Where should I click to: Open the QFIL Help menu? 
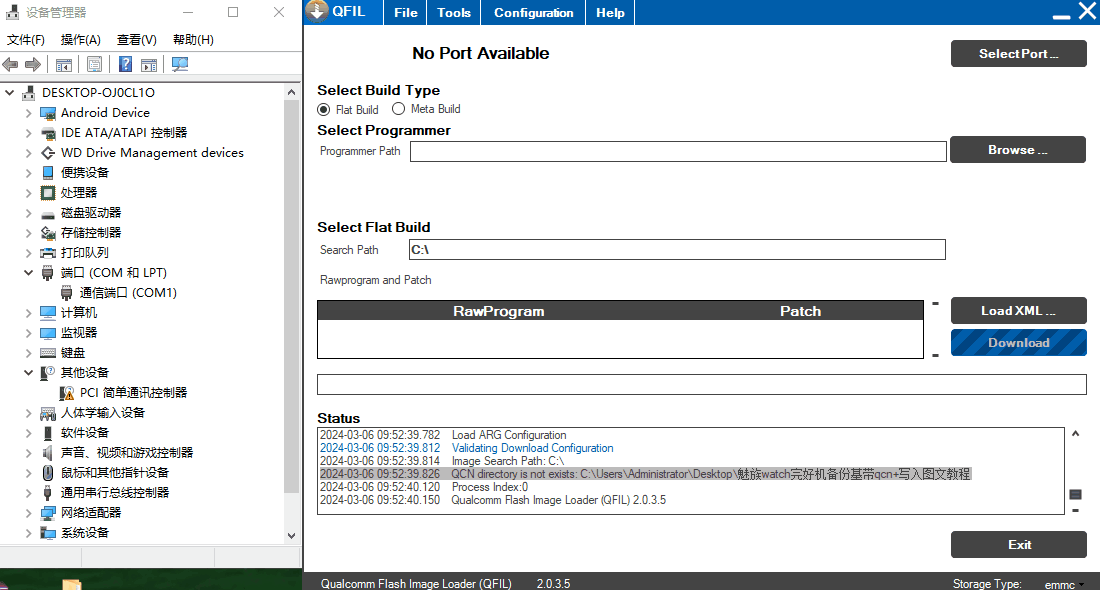[x=610, y=13]
